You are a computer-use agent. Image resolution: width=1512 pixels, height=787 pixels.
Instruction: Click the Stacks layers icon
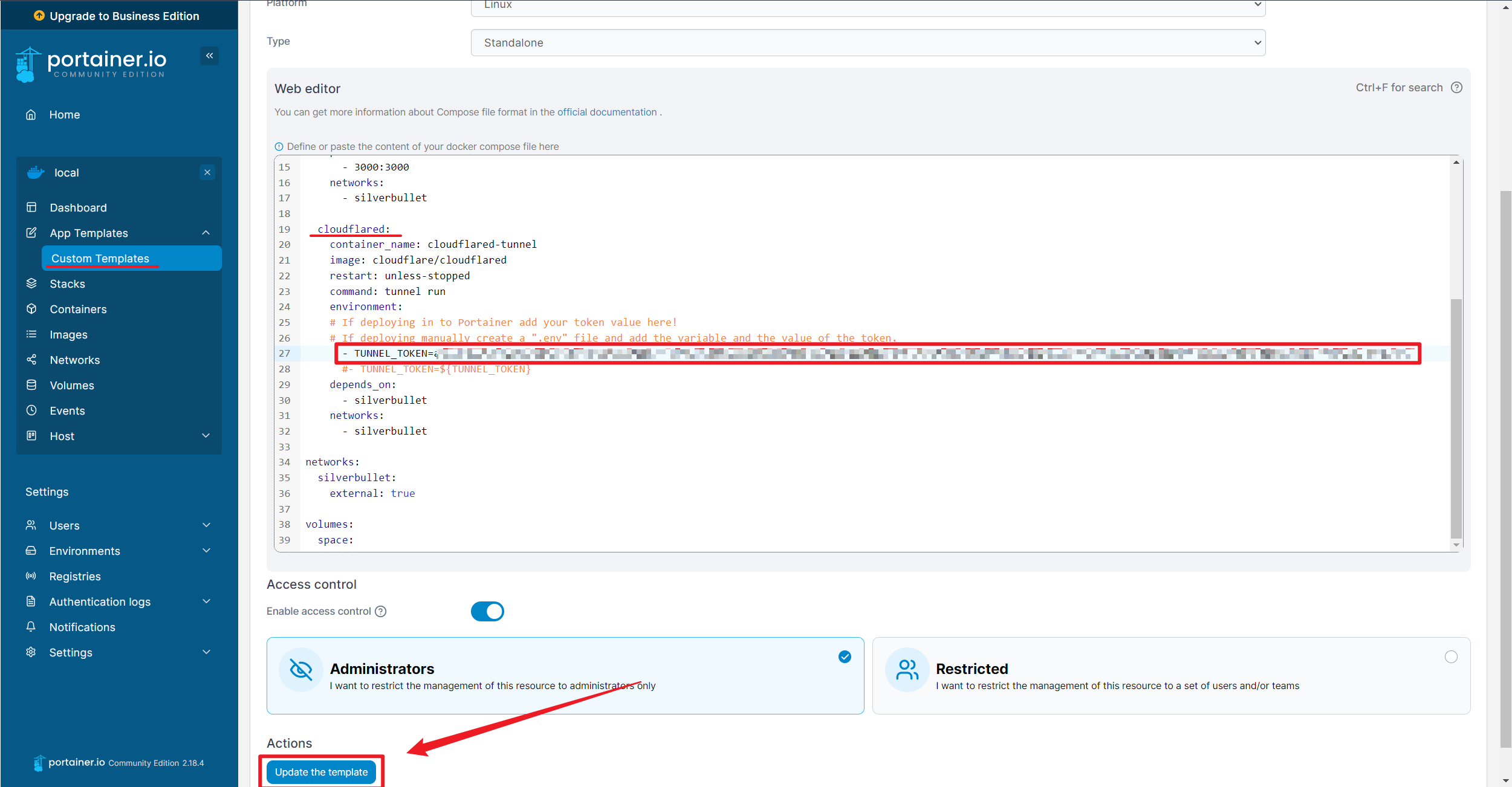pos(31,283)
